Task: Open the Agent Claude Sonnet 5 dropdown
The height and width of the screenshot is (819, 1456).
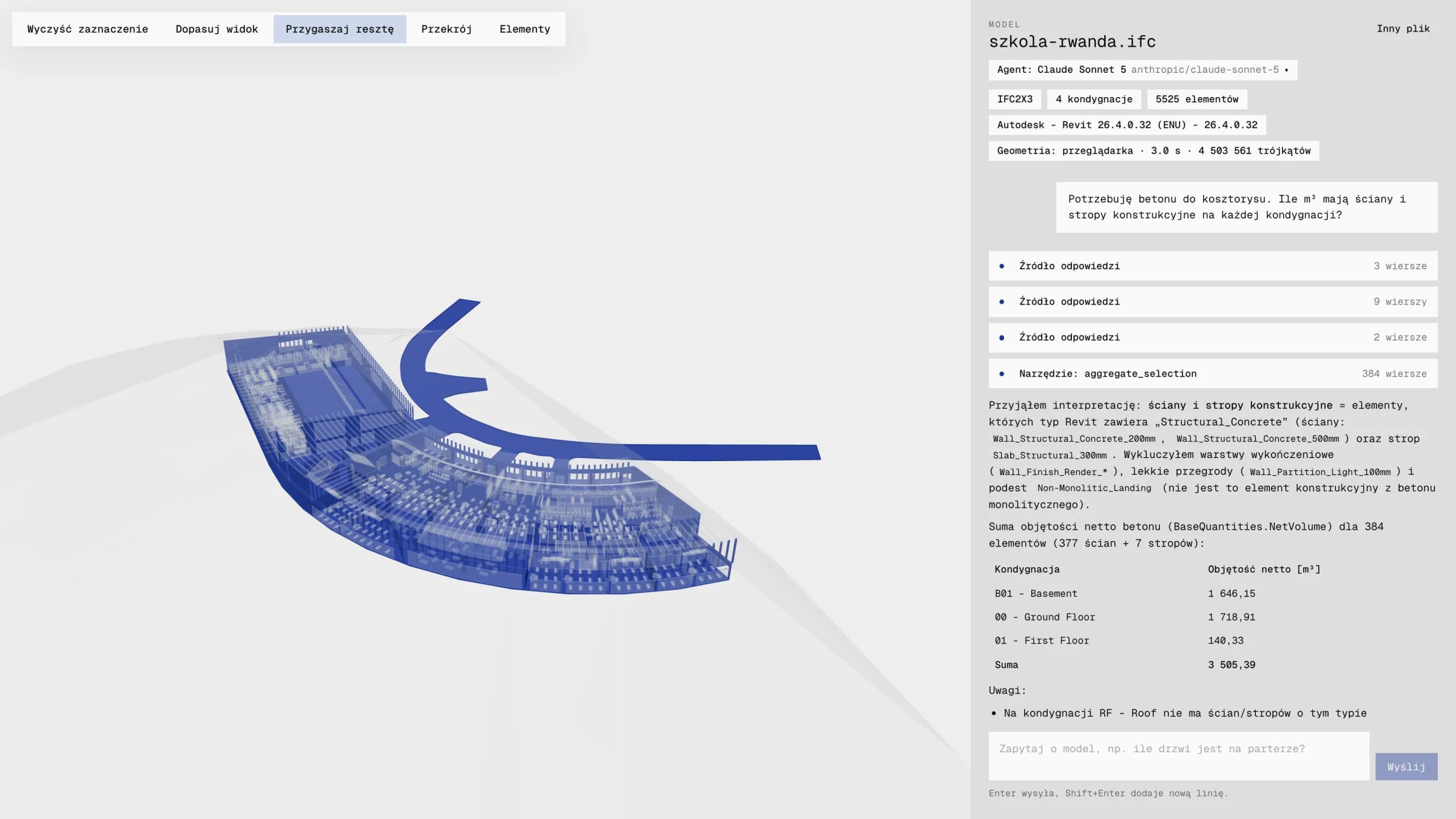Action: [1143, 70]
